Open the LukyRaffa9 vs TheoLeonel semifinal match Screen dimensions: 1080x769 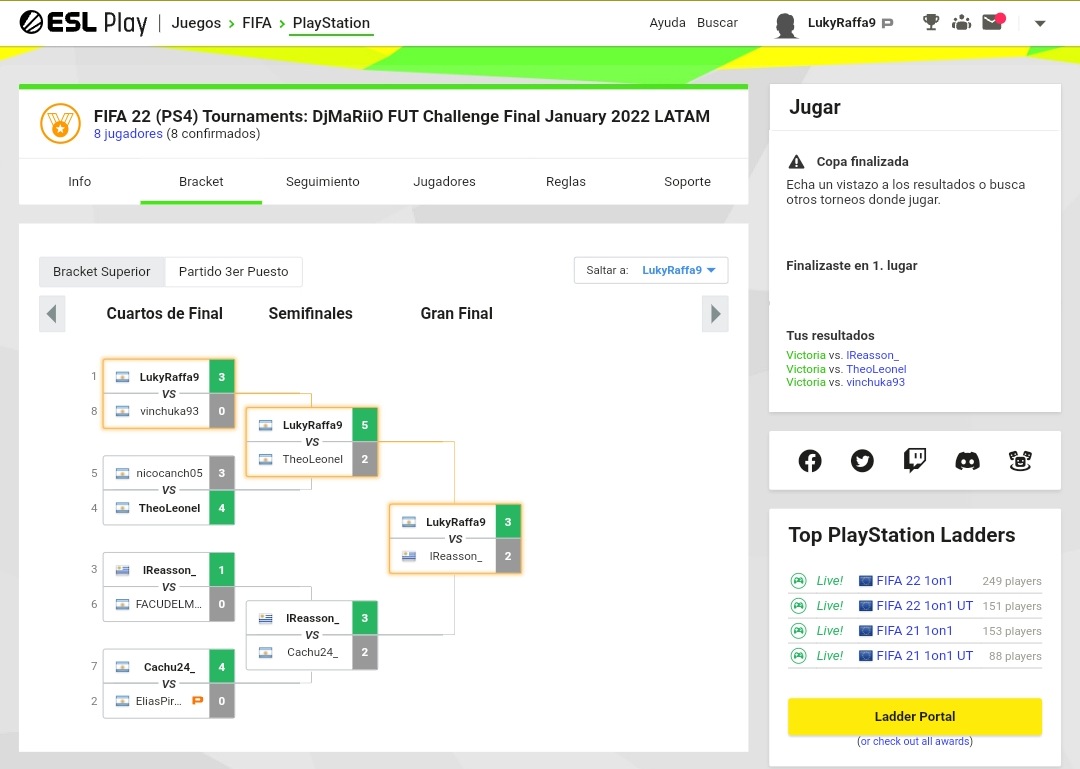click(x=312, y=442)
